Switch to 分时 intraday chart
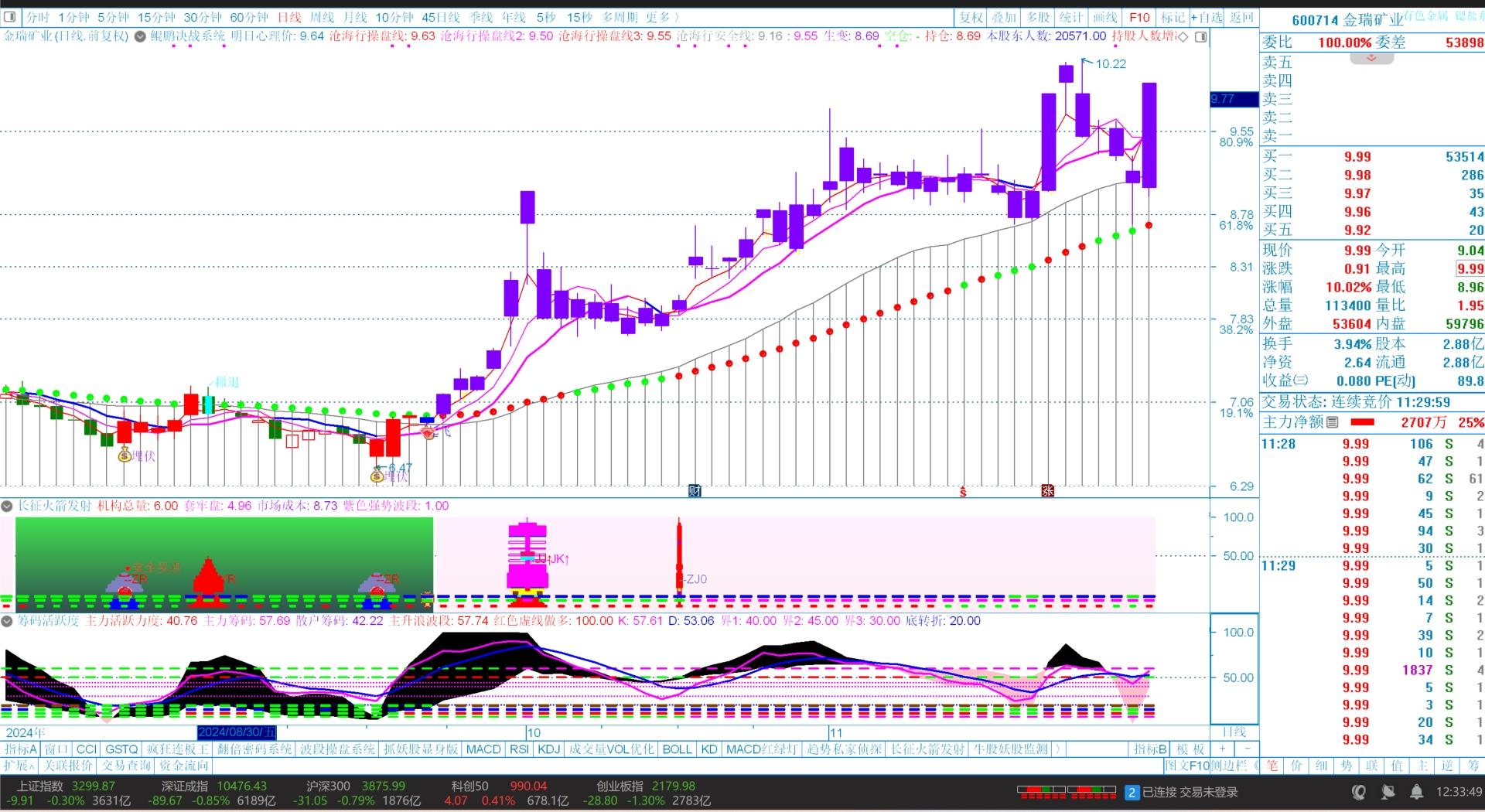The width and height of the screenshot is (1485, 812). click(37, 17)
